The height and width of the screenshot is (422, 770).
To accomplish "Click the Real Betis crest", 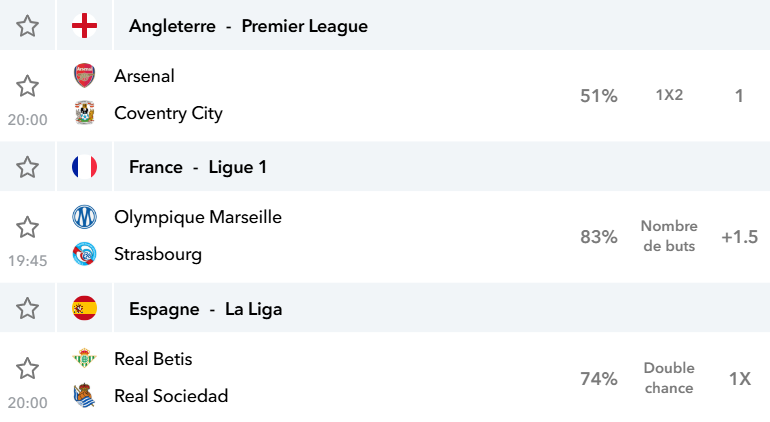I will [84, 358].
